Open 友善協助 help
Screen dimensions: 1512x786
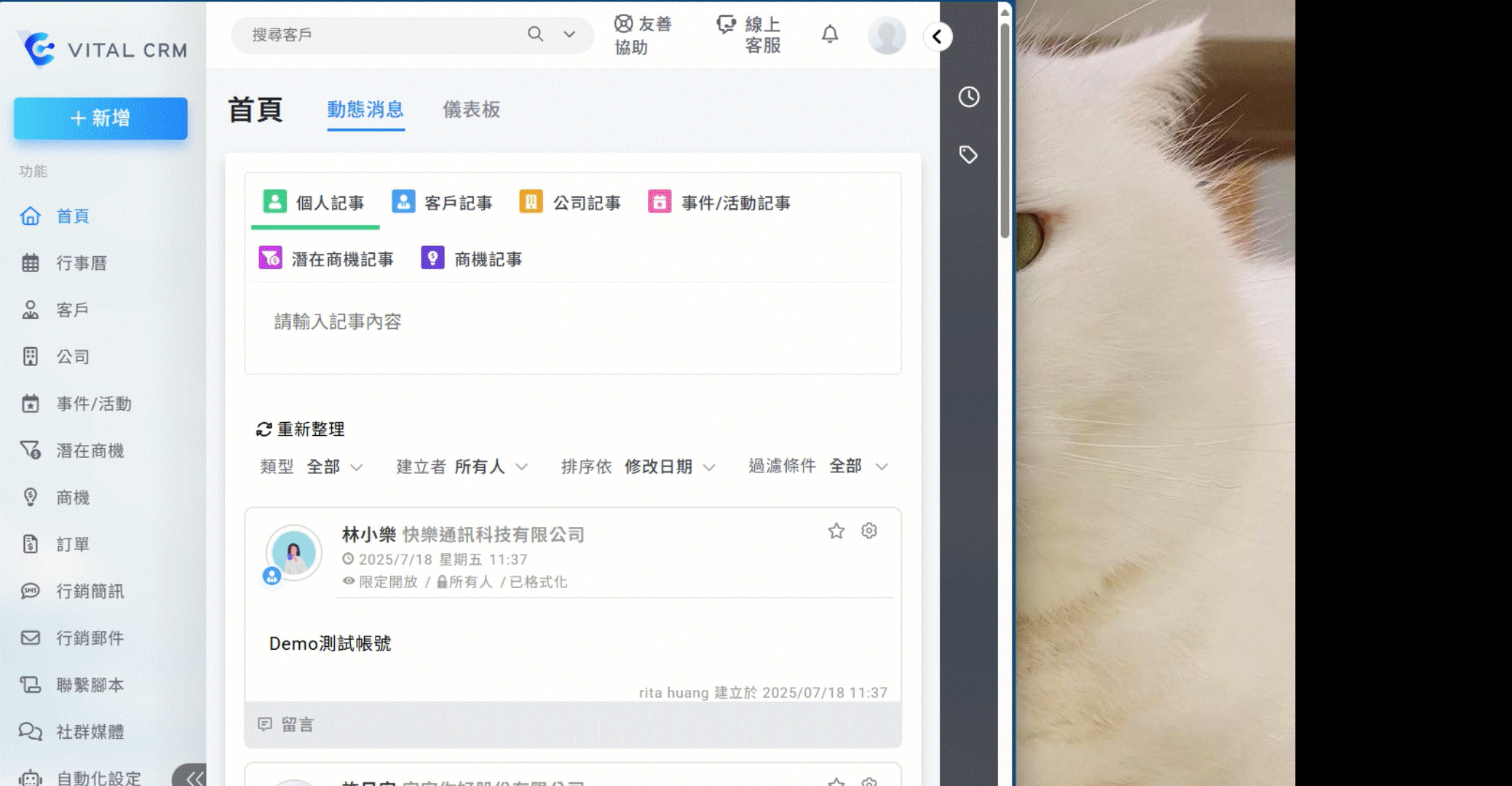pos(644,35)
